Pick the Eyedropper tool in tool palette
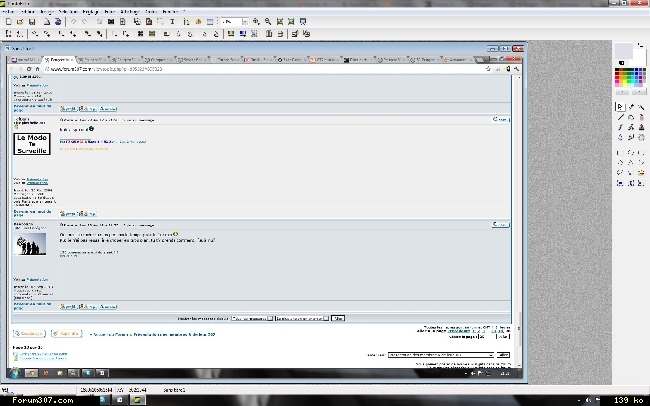This screenshot has width=650, height=406. (630, 106)
